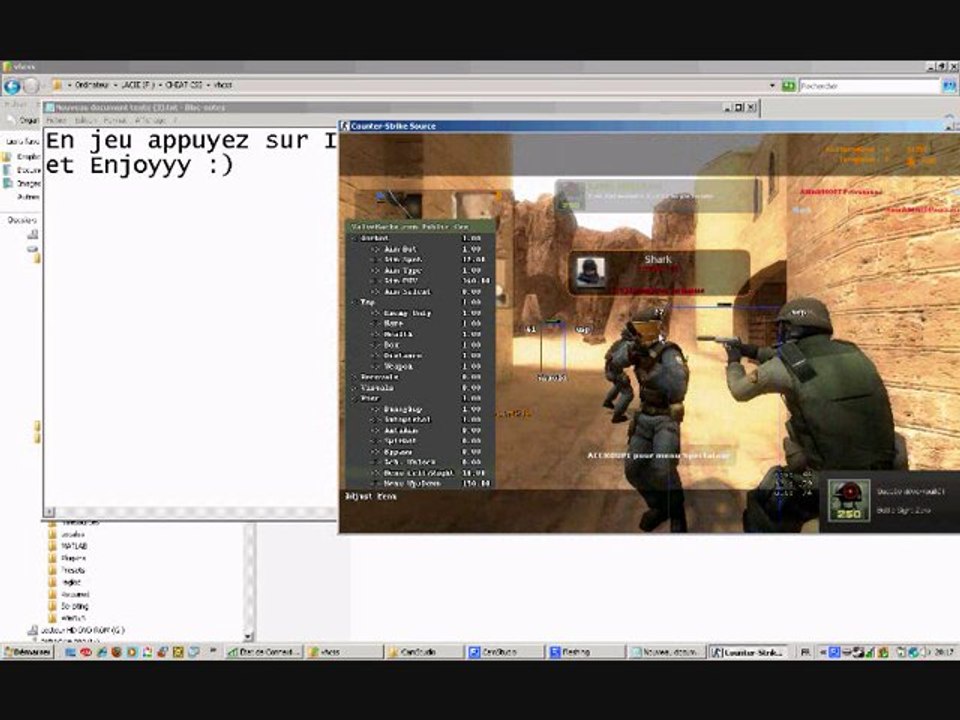960x720 pixels.
Task: Click the Dossiers header in Explorer sidebar
Action: point(22,220)
